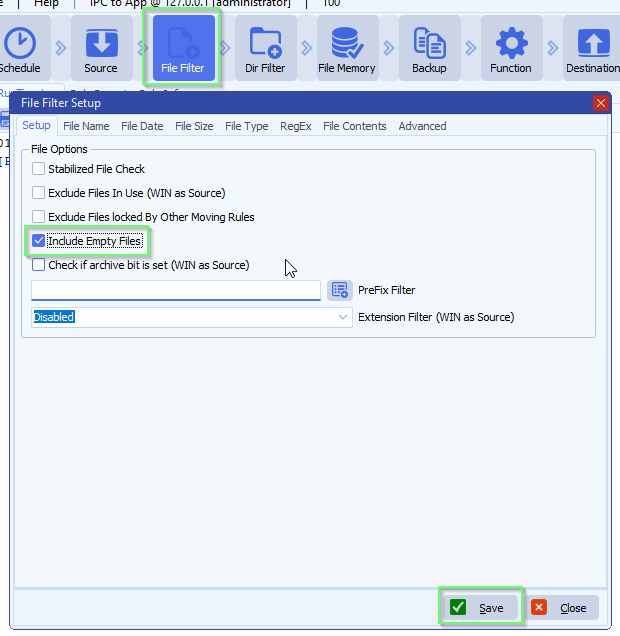Switch to the File Contents tab
This screenshot has width=620, height=636.
pos(355,126)
